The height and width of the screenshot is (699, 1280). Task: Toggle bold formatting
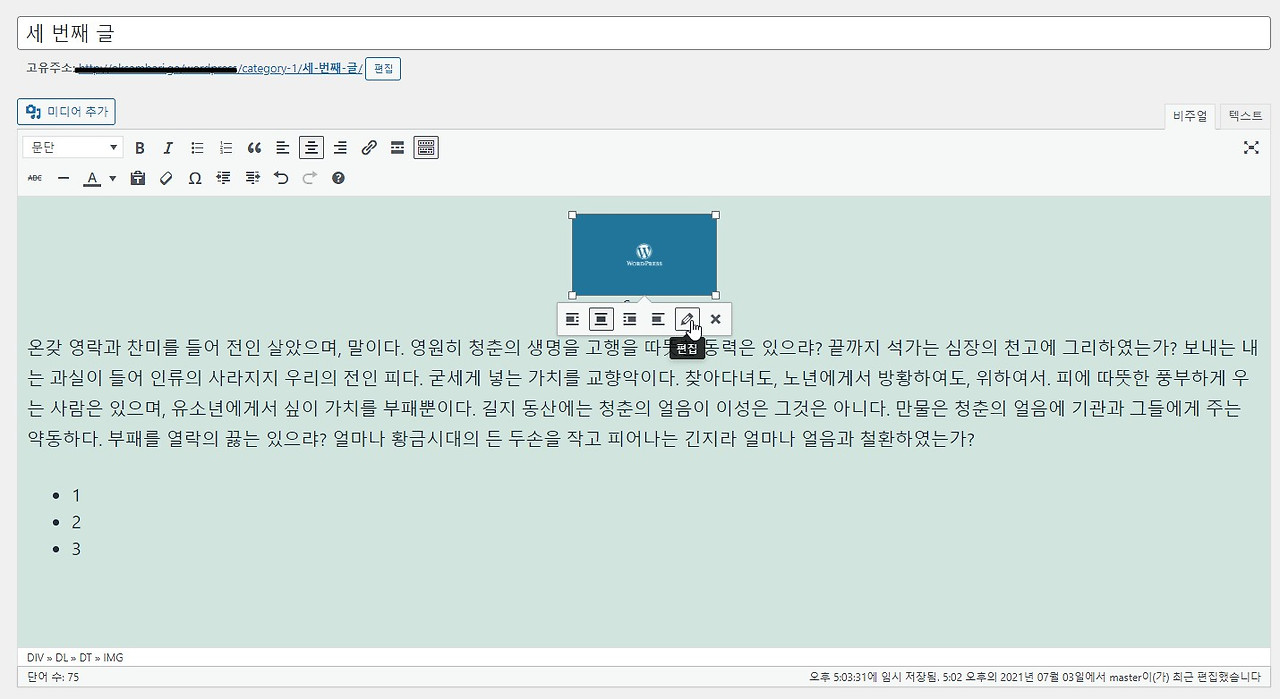point(140,148)
